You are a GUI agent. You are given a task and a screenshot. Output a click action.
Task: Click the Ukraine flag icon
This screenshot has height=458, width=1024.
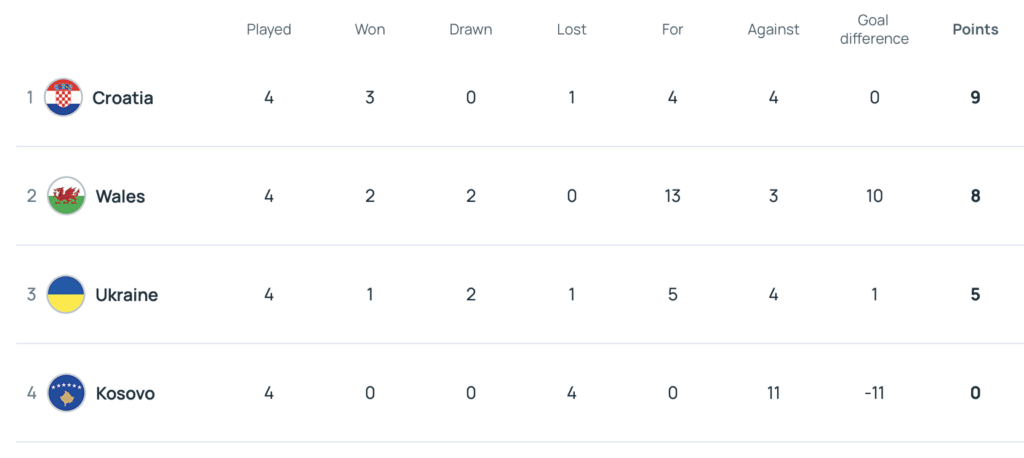click(66, 295)
